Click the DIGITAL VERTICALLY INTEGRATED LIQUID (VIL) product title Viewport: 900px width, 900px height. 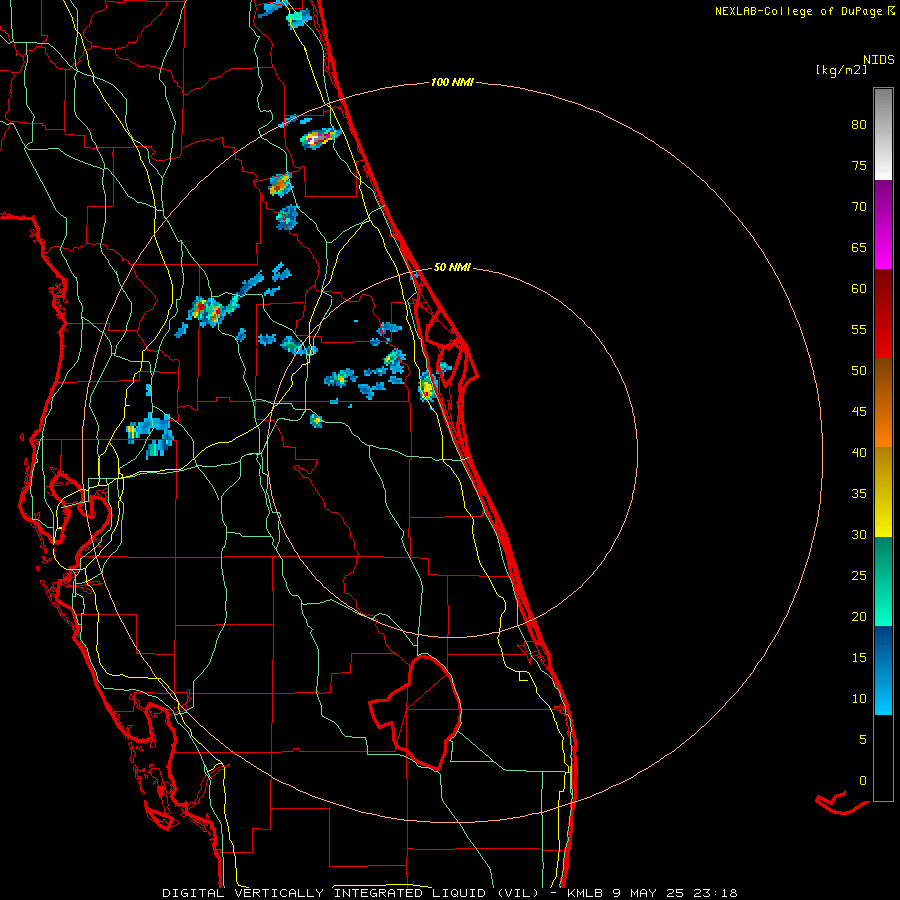coord(351,893)
